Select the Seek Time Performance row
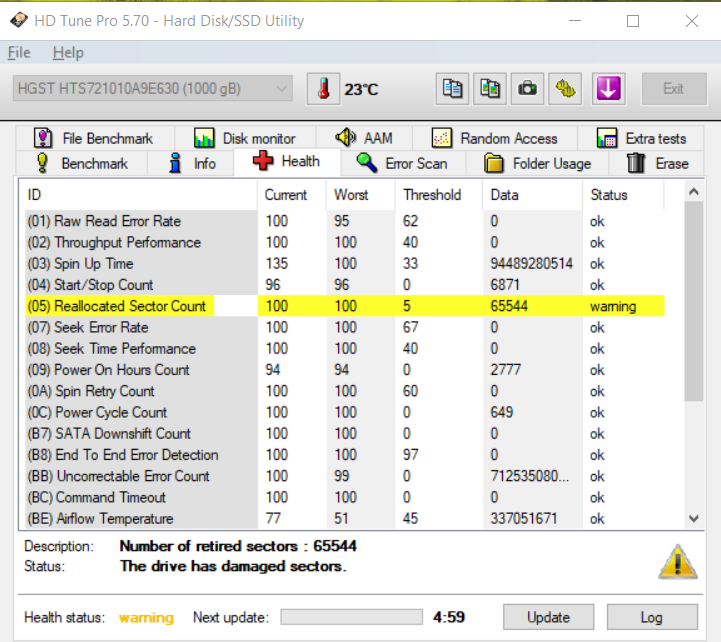 point(345,349)
